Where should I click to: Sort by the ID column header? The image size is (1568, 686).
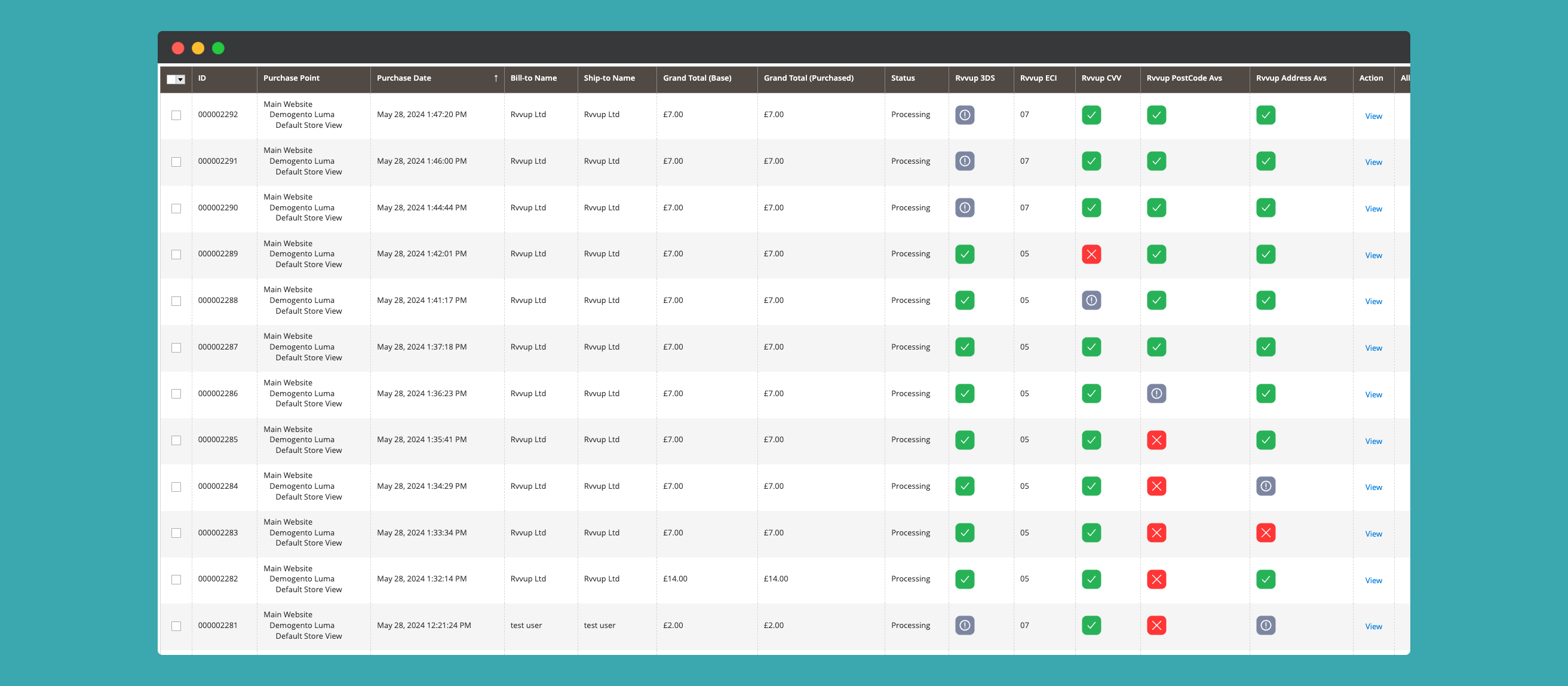pyautogui.click(x=202, y=78)
